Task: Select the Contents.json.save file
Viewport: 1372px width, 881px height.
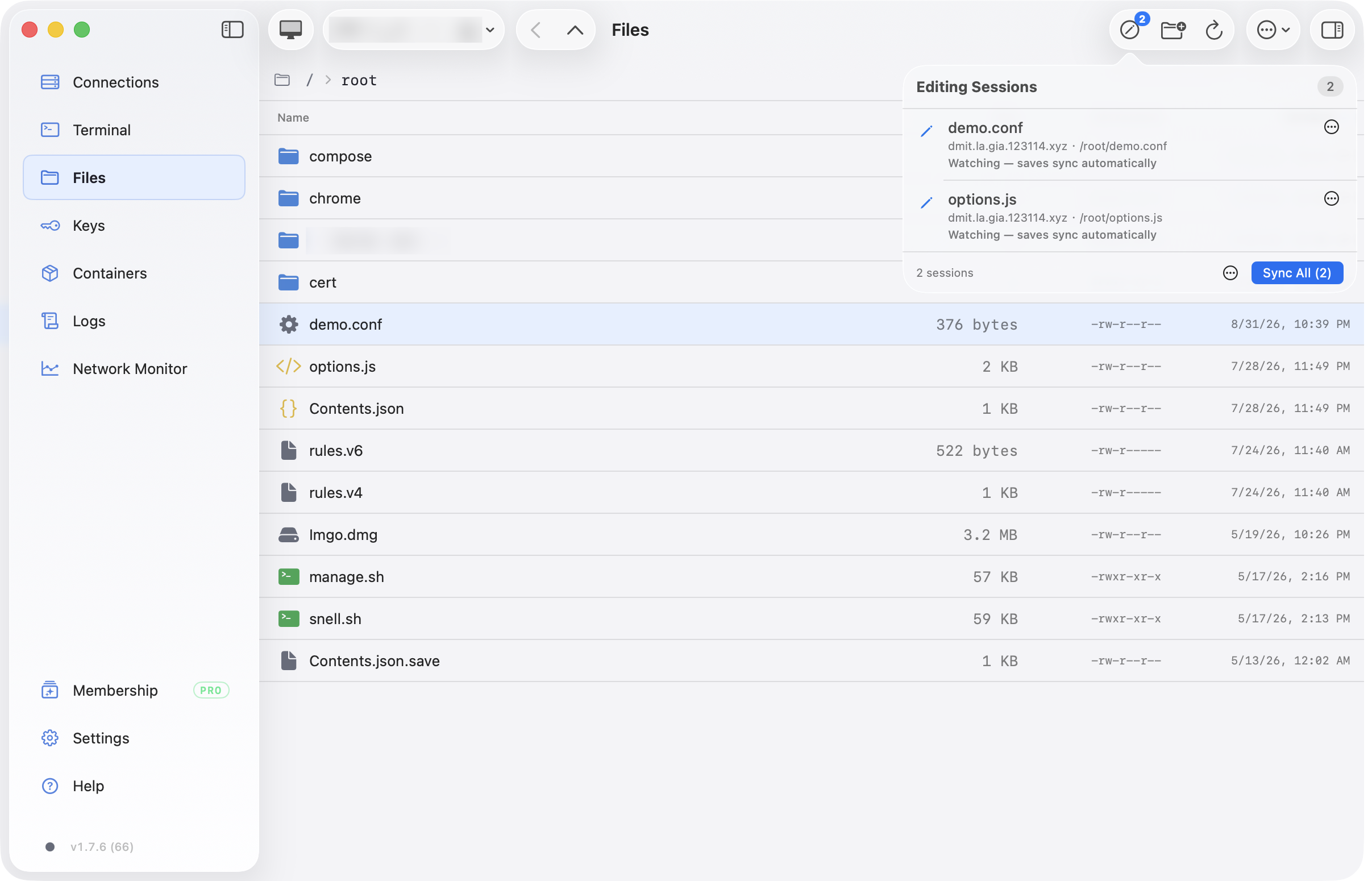Action: pyautogui.click(x=811, y=660)
